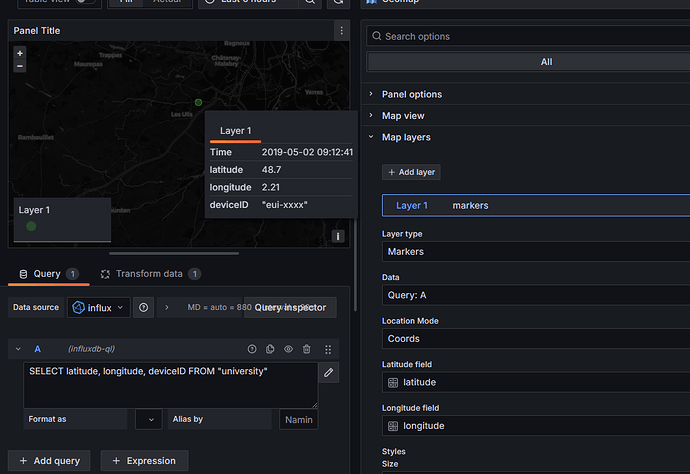Open data source help icon

(x=143, y=307)
